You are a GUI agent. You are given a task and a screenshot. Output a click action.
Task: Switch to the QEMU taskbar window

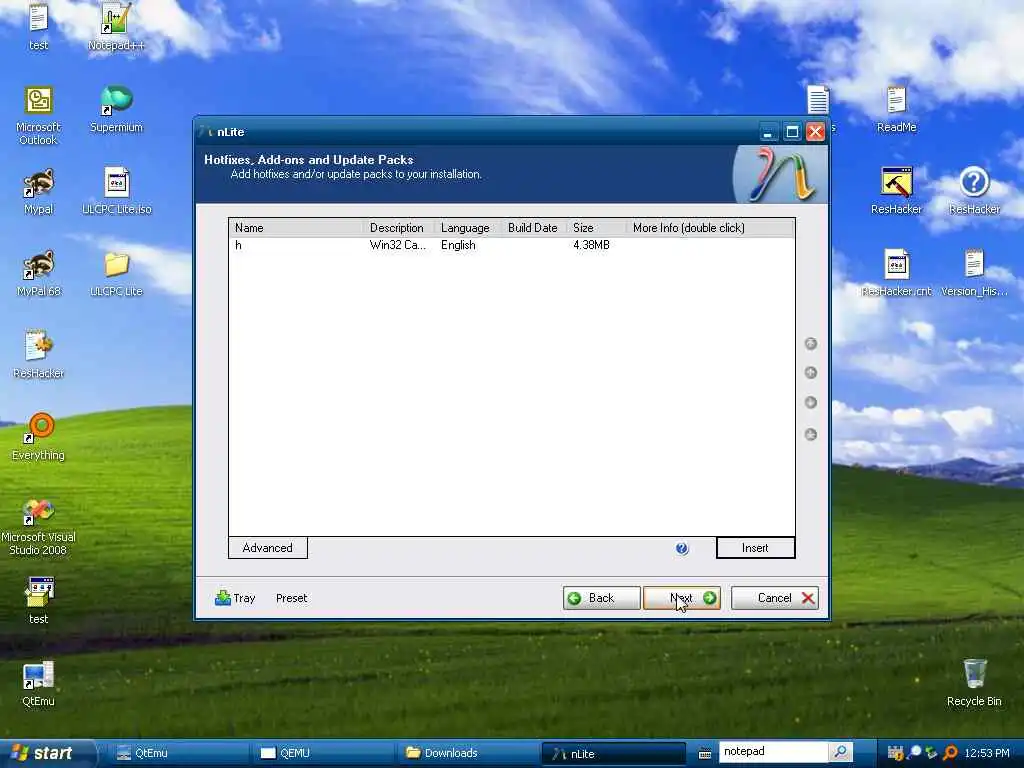(x=323, y=753)
